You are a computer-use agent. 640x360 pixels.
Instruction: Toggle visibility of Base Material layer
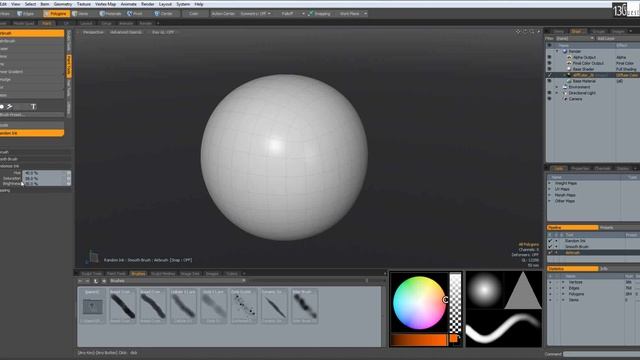click(549, 81)
